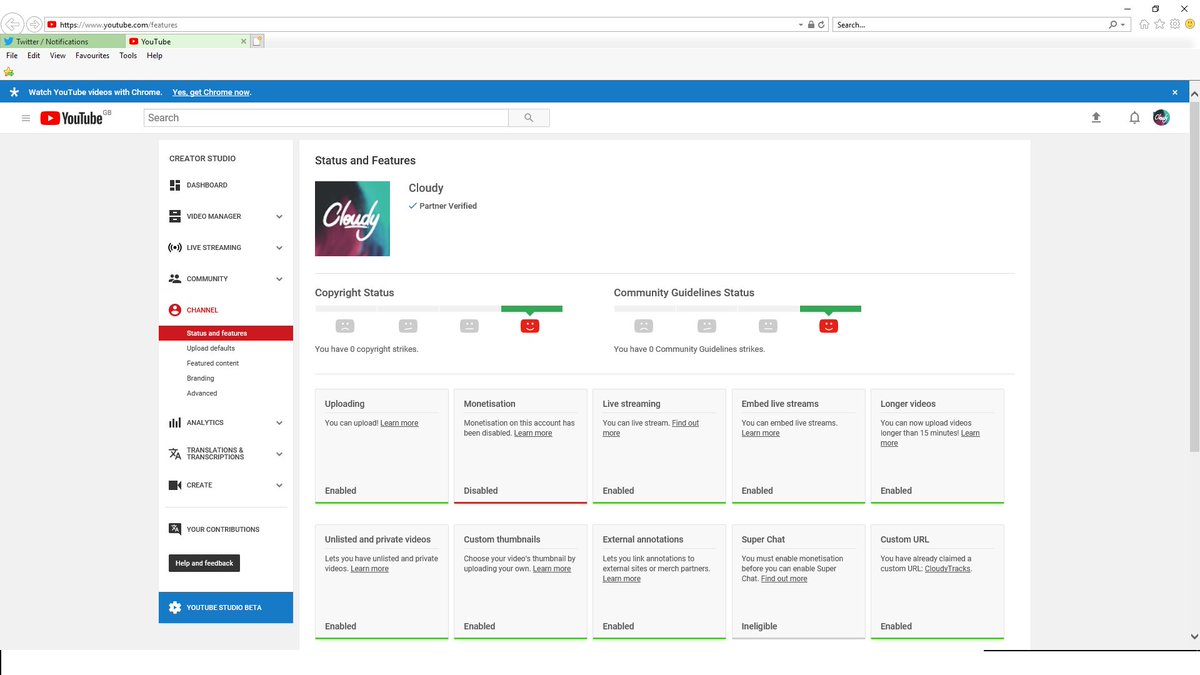Dismiss the Chrome promotion banner
Viewport: 1200px width, 675px height.
[x=1175, y=92]
